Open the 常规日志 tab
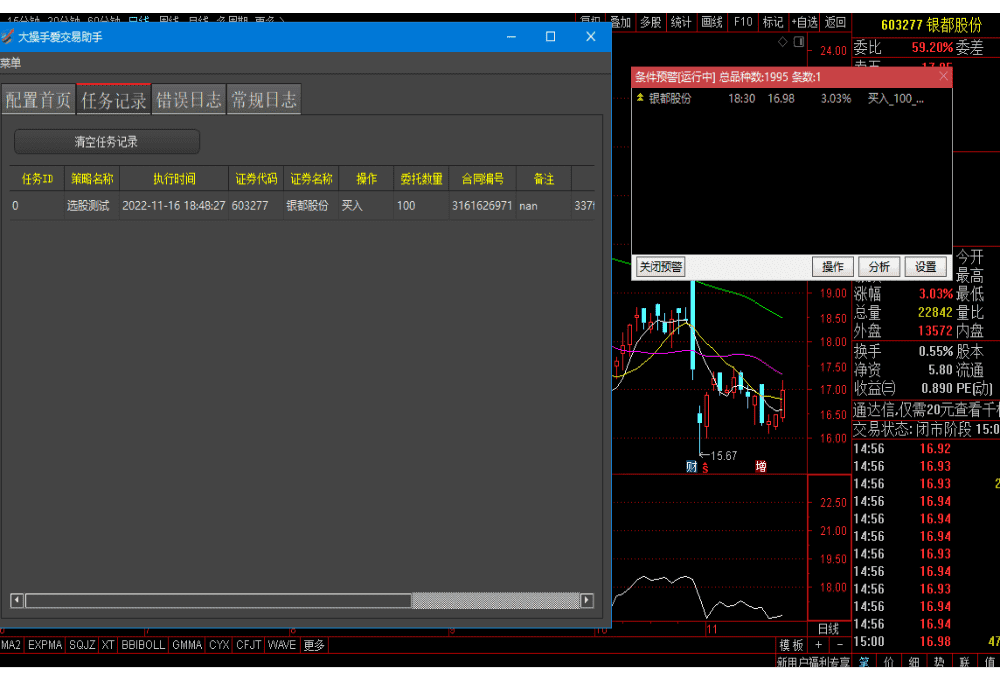The width and height of the screenshot is (1000, 680). click(264, 100)
